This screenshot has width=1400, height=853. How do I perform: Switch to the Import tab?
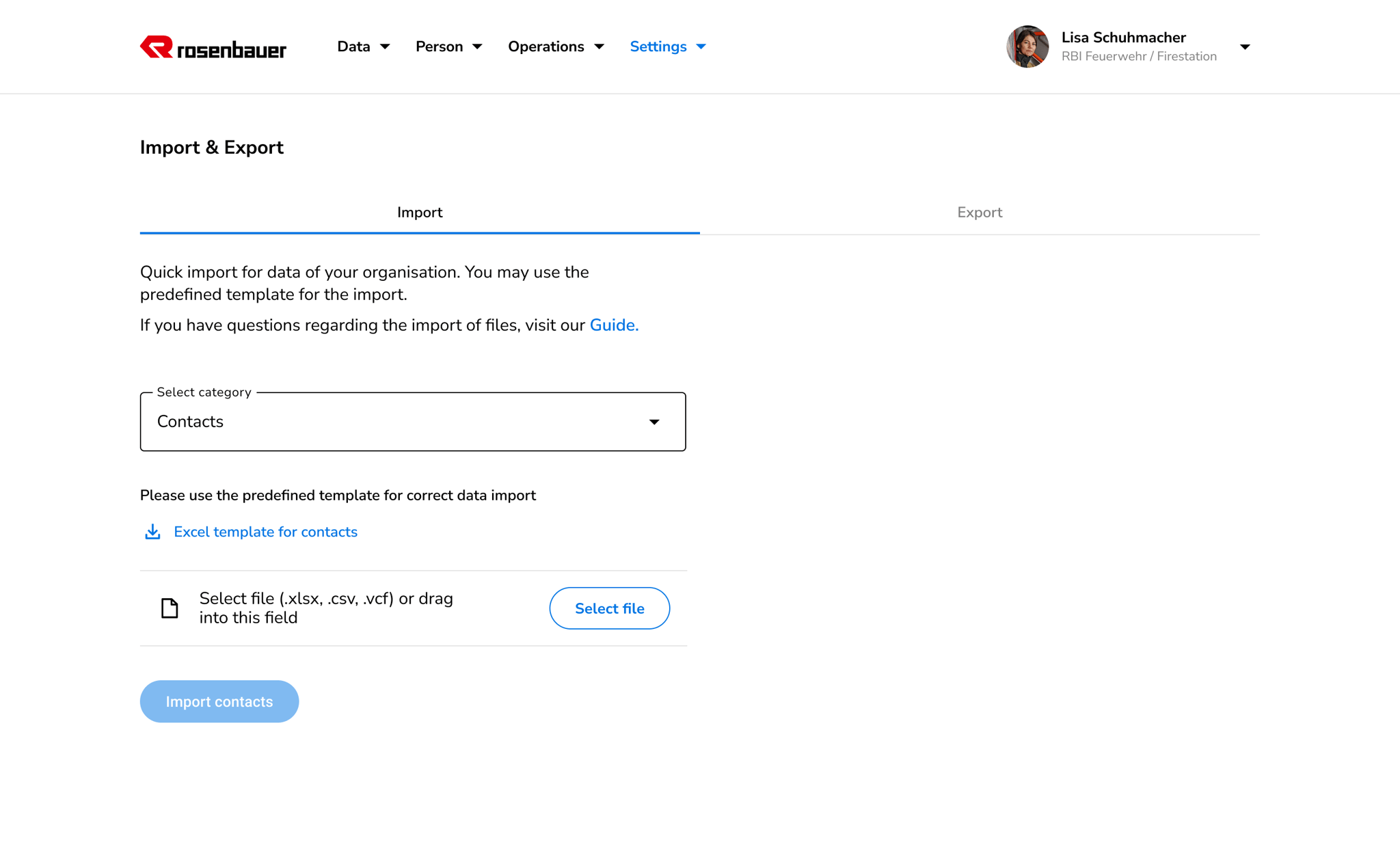[420, 213]
